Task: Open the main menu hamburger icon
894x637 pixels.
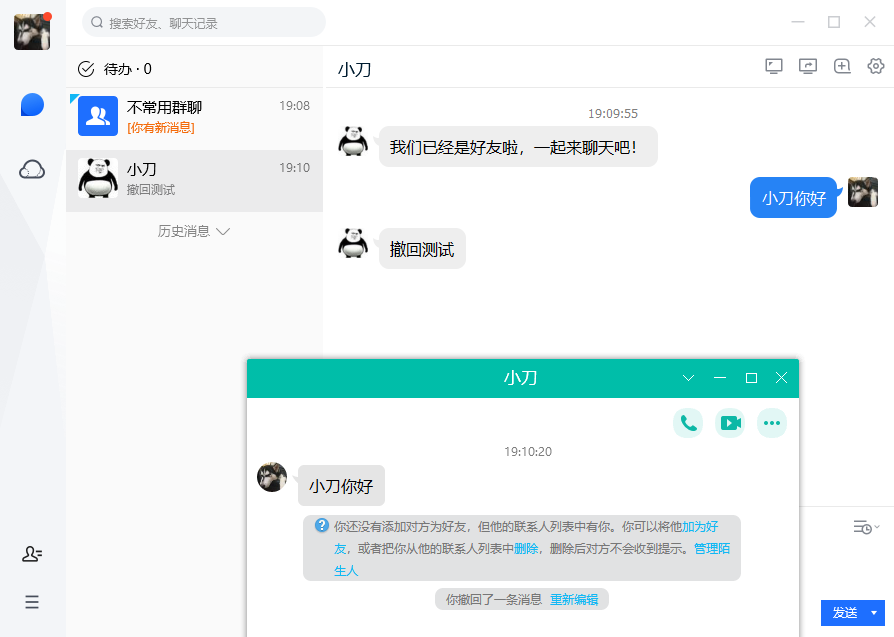Action: 31,602
